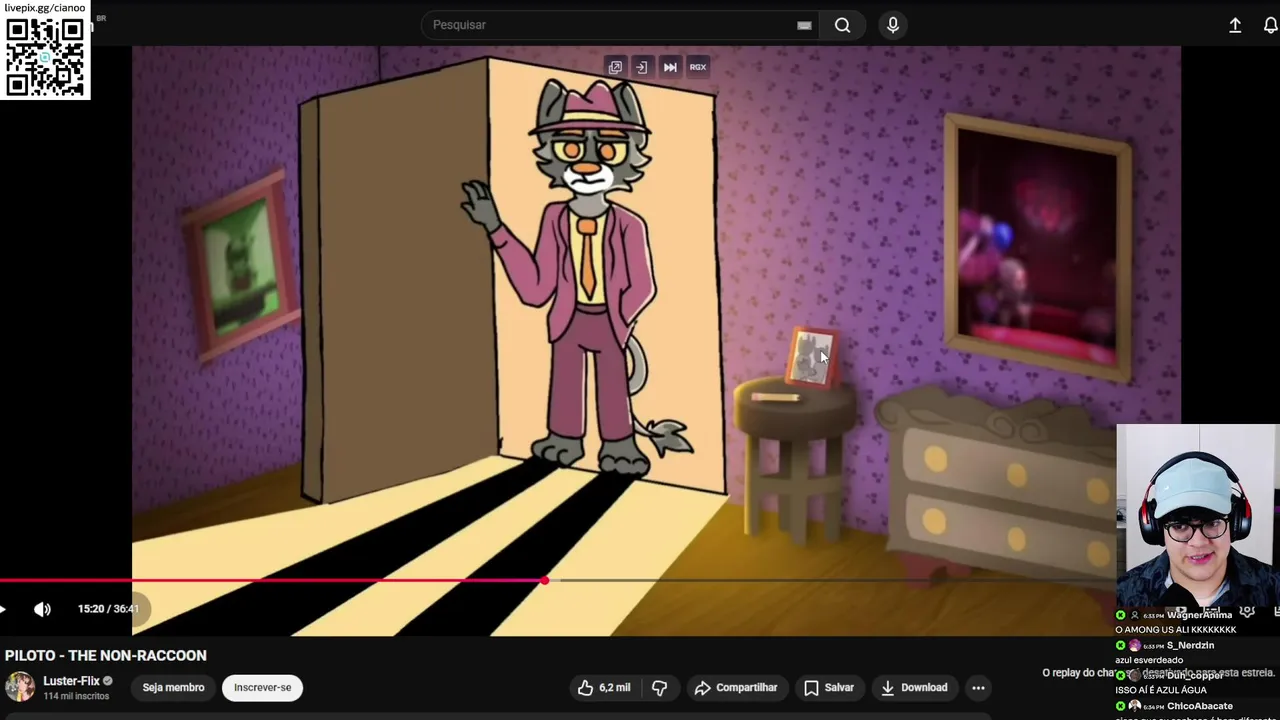Click the search magnifier button
The width and height of the screenshot is (1280, 720).
(843, 25)
